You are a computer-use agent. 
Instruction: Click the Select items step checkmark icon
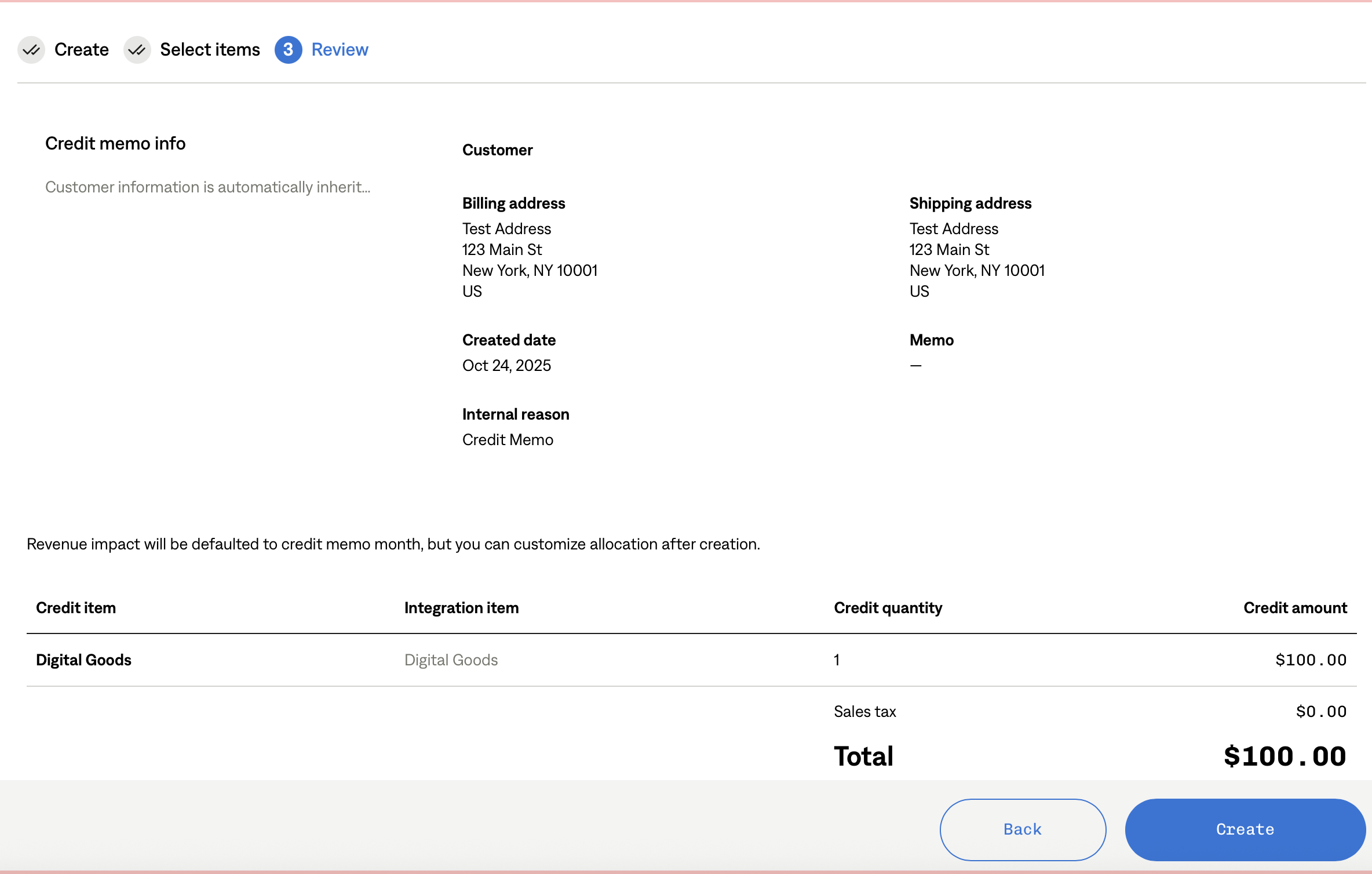coord(137,50)
